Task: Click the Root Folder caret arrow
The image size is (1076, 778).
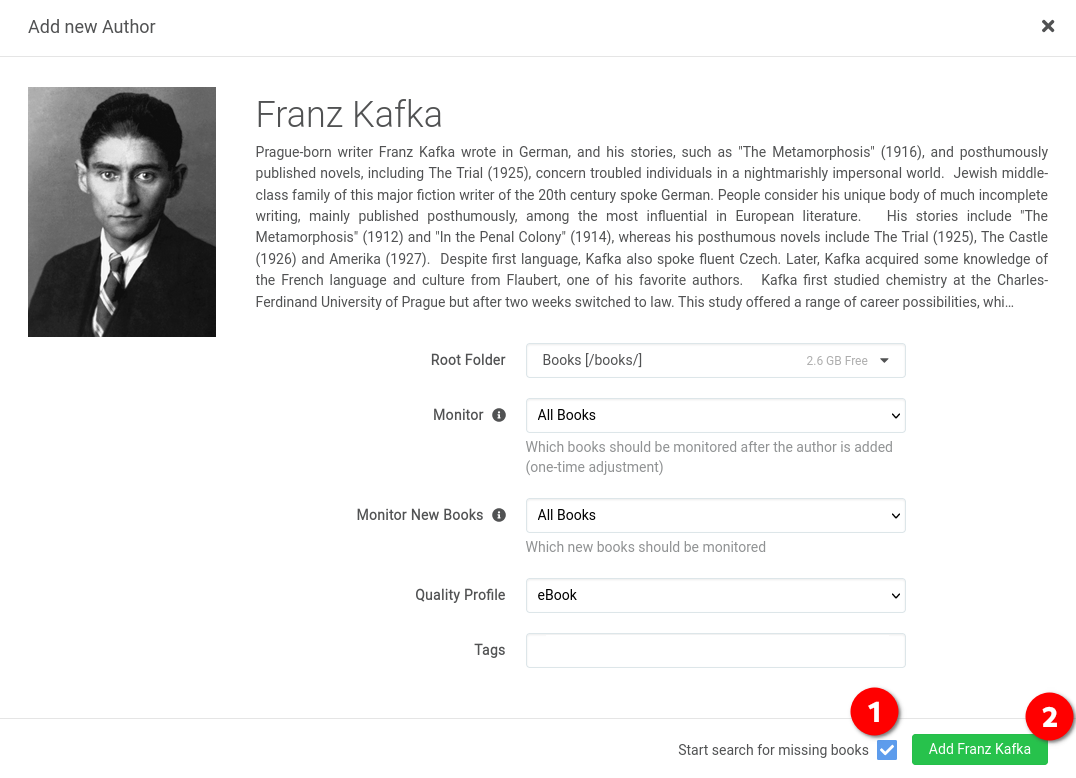Action: point(884,360)
